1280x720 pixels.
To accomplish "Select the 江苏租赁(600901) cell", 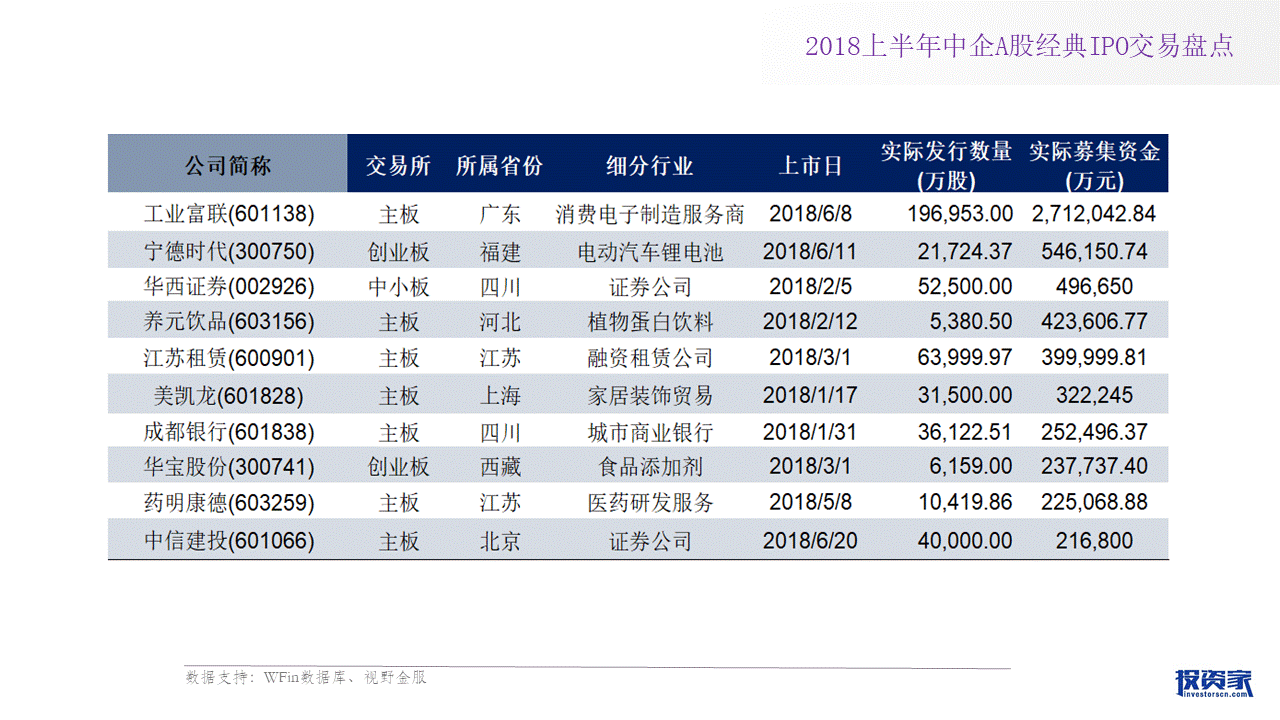I will point(229,358).
